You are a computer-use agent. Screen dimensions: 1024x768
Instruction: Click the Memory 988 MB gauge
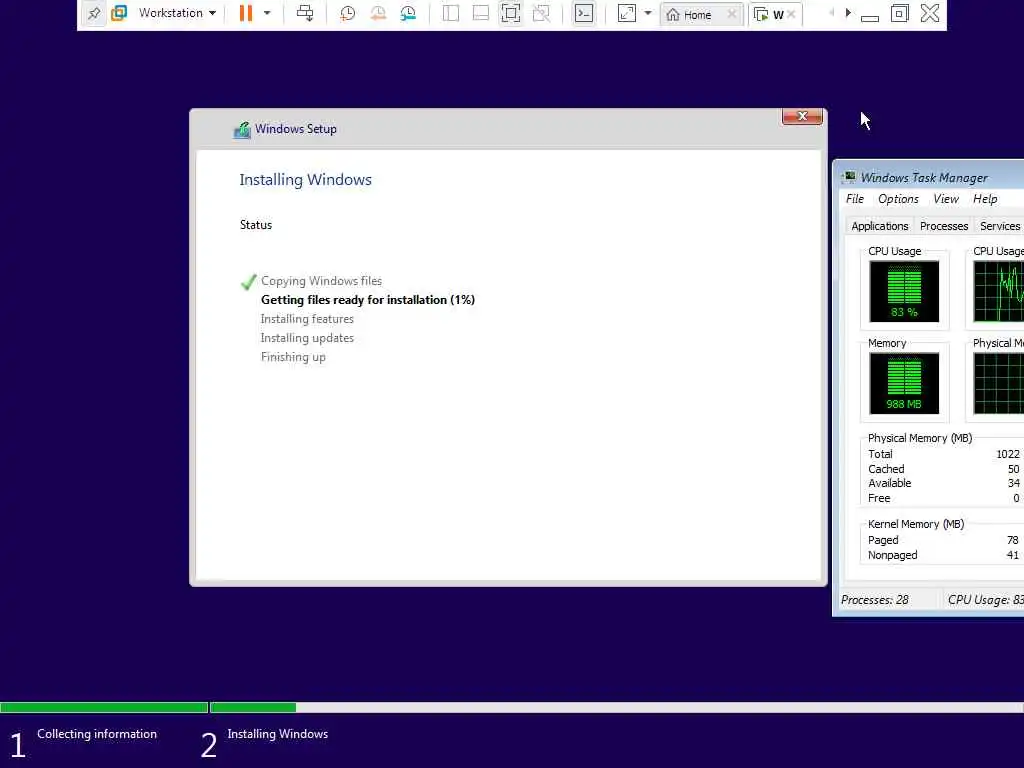pyautogui.click(x=904, y=383)
